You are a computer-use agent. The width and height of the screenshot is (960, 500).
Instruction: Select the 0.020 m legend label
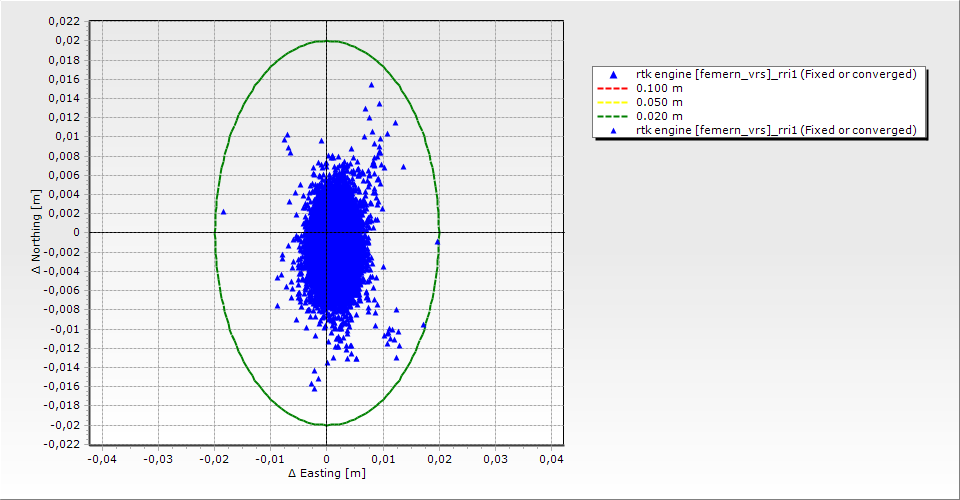pyautogui.click(x=660, y=116)
